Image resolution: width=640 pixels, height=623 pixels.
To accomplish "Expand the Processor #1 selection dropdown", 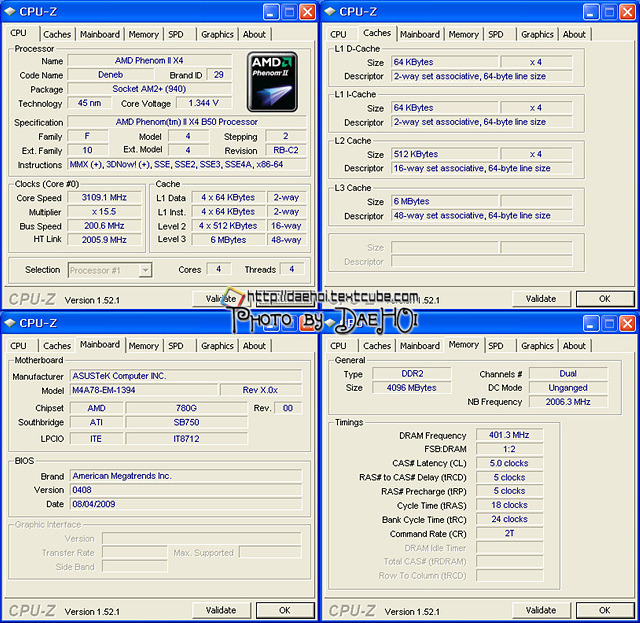I will [x=145, y=270].
